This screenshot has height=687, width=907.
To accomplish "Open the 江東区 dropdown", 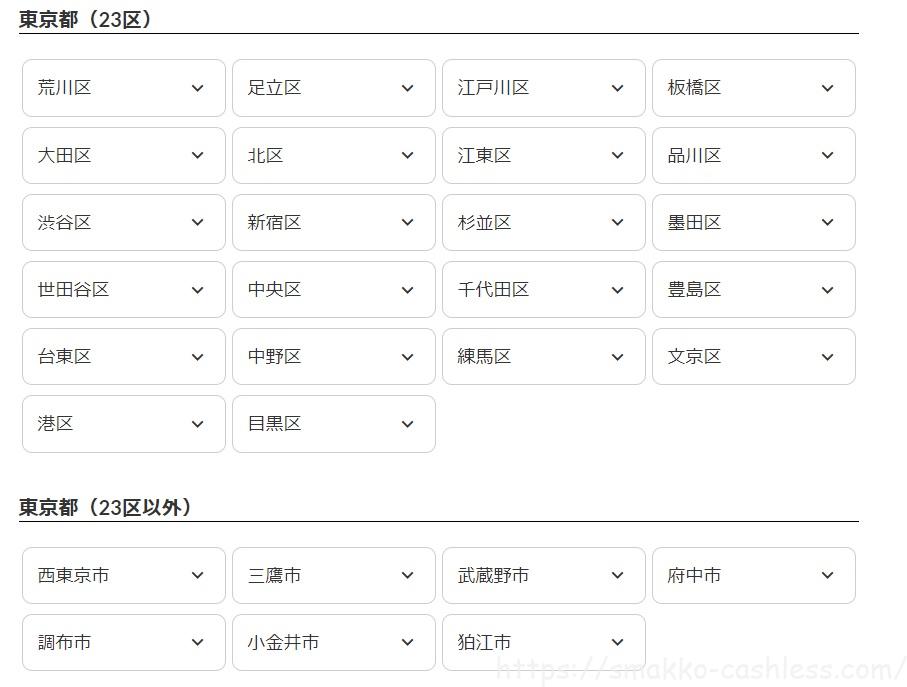I will (x=544, y=155).
